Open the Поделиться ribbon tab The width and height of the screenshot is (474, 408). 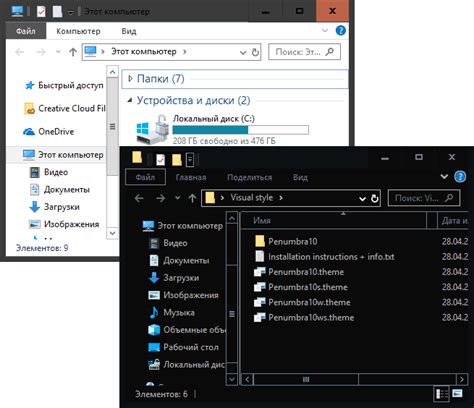tap(249, 177)
